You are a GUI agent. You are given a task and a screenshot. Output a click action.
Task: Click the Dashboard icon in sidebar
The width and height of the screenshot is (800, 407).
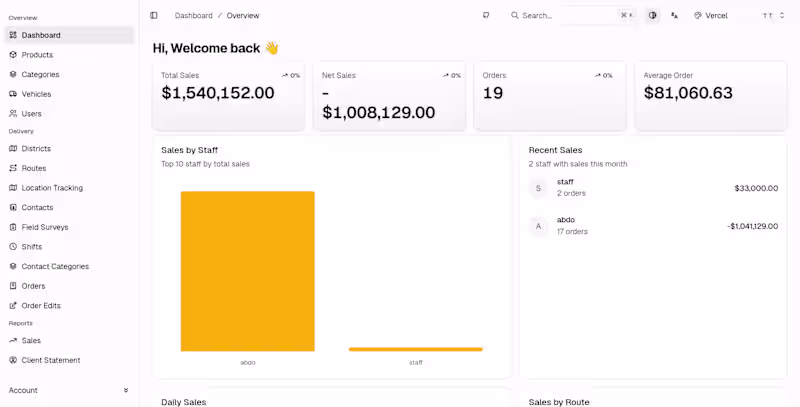[x=13, y=35]
